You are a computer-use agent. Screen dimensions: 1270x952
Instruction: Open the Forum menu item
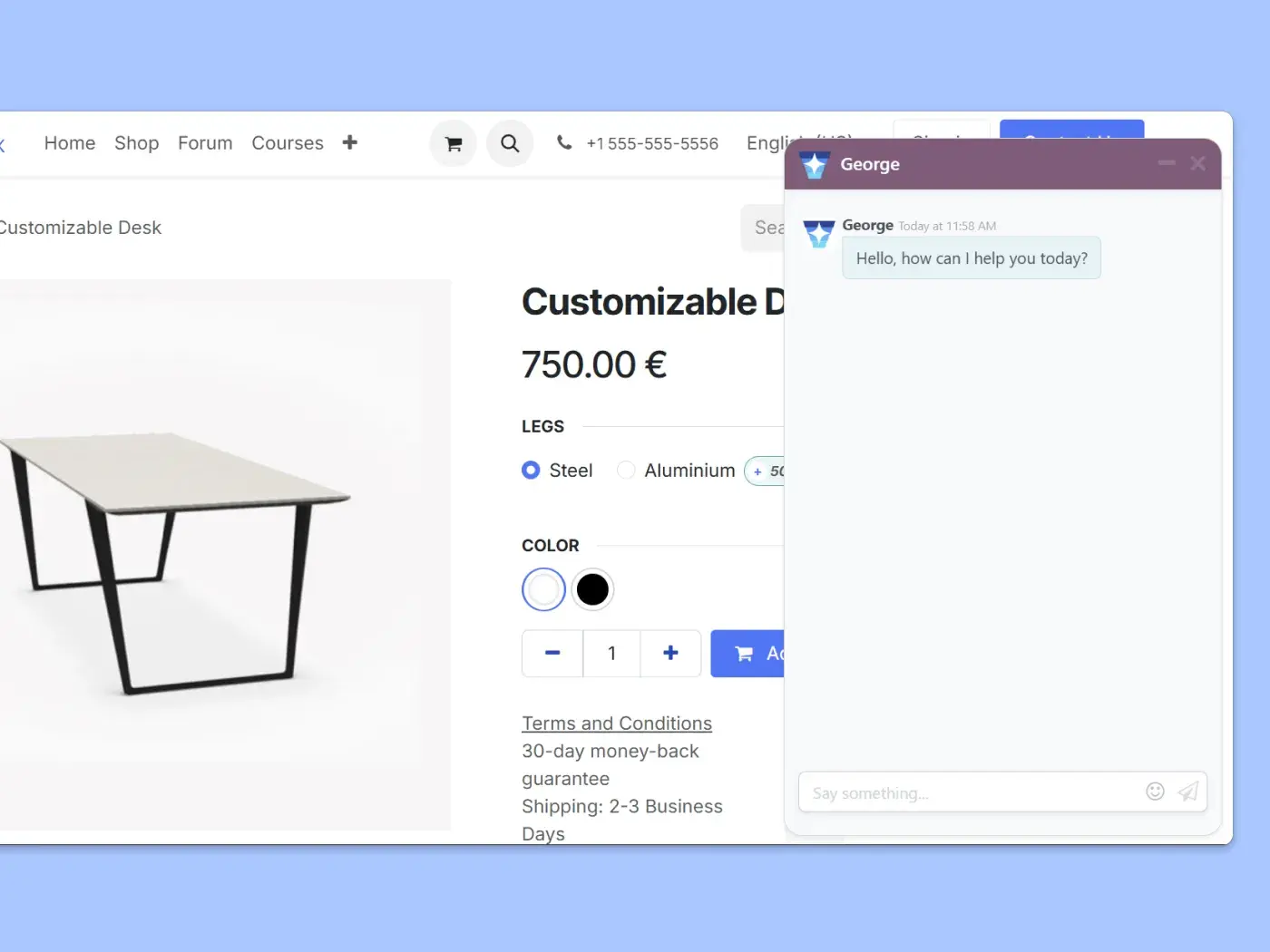(x=205, y=143)
